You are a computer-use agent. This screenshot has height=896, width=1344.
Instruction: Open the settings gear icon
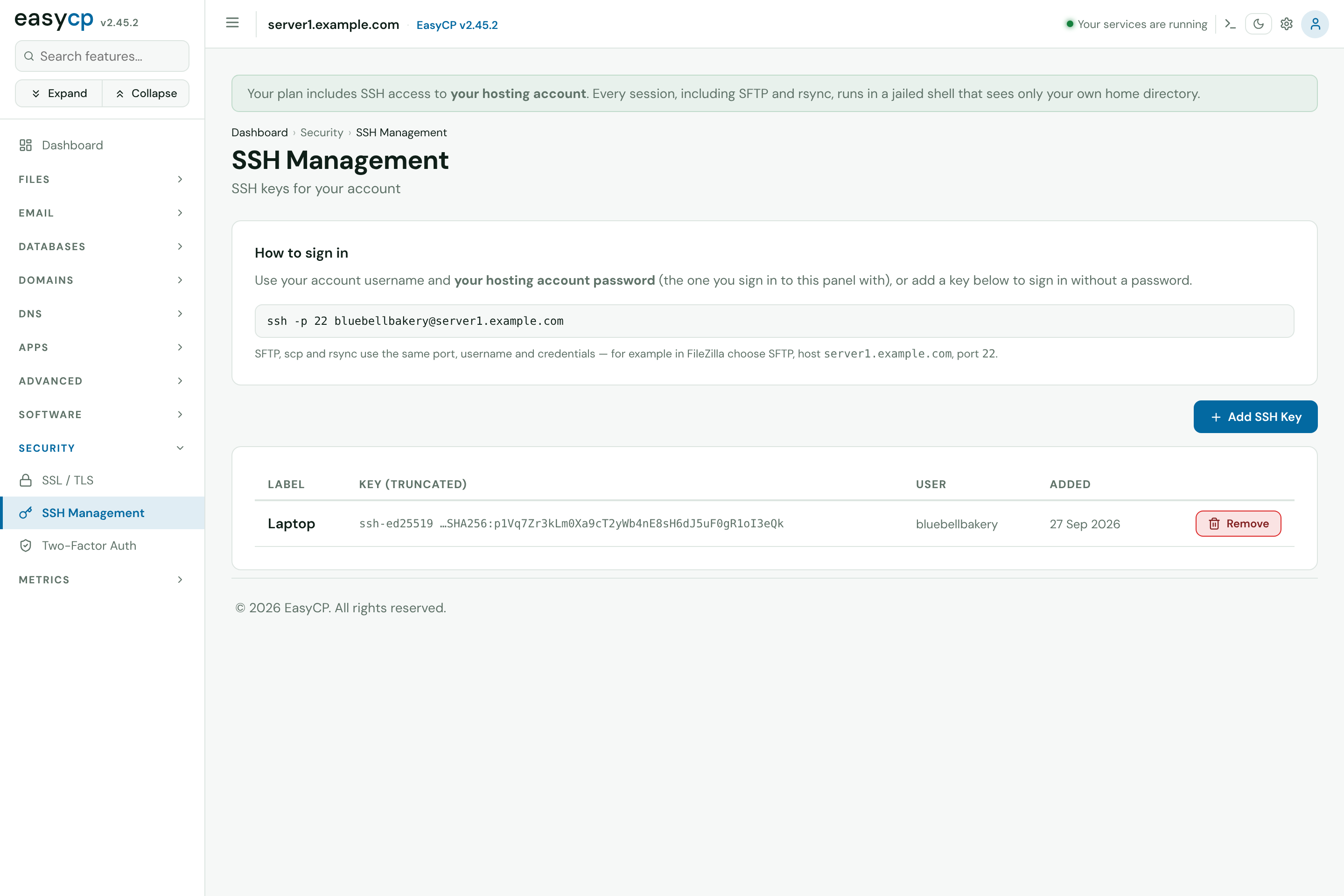click(1286, 24)
